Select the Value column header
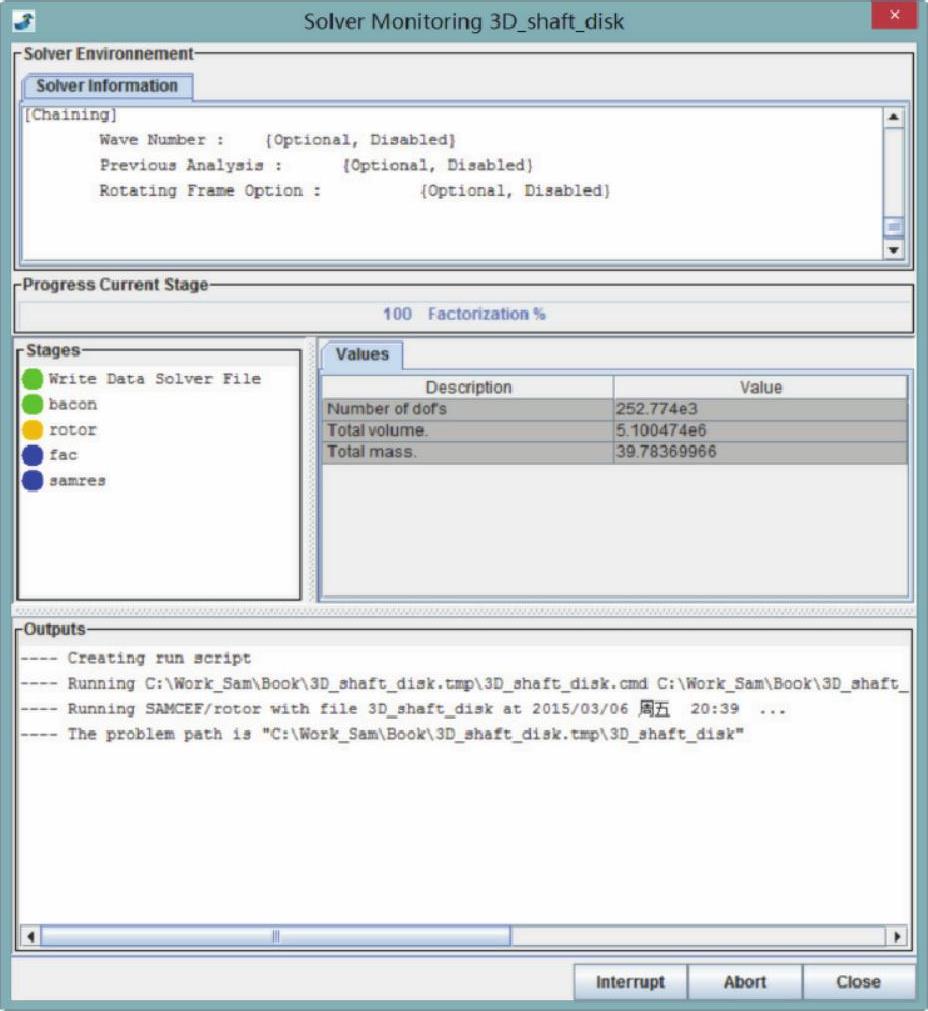Screen dimensions: 928x1011 [760, 388]
